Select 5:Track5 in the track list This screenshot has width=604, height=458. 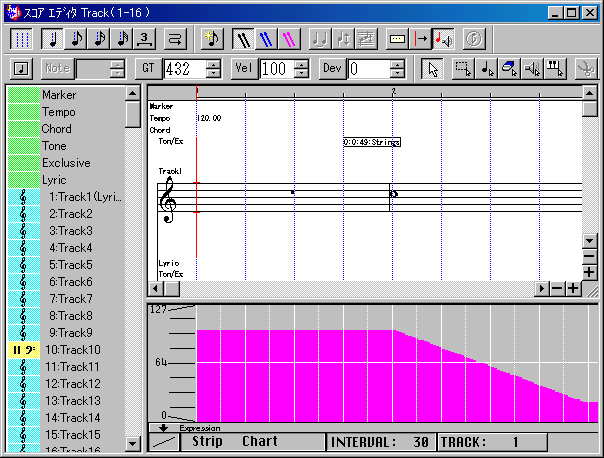[65, 265]
